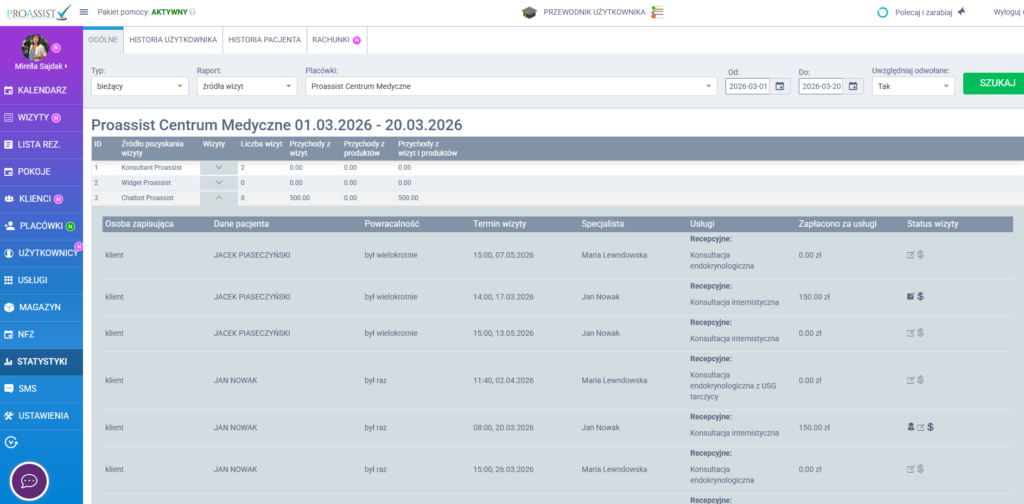Expand visits for Konsultant Proassist row

coord(218,167)
